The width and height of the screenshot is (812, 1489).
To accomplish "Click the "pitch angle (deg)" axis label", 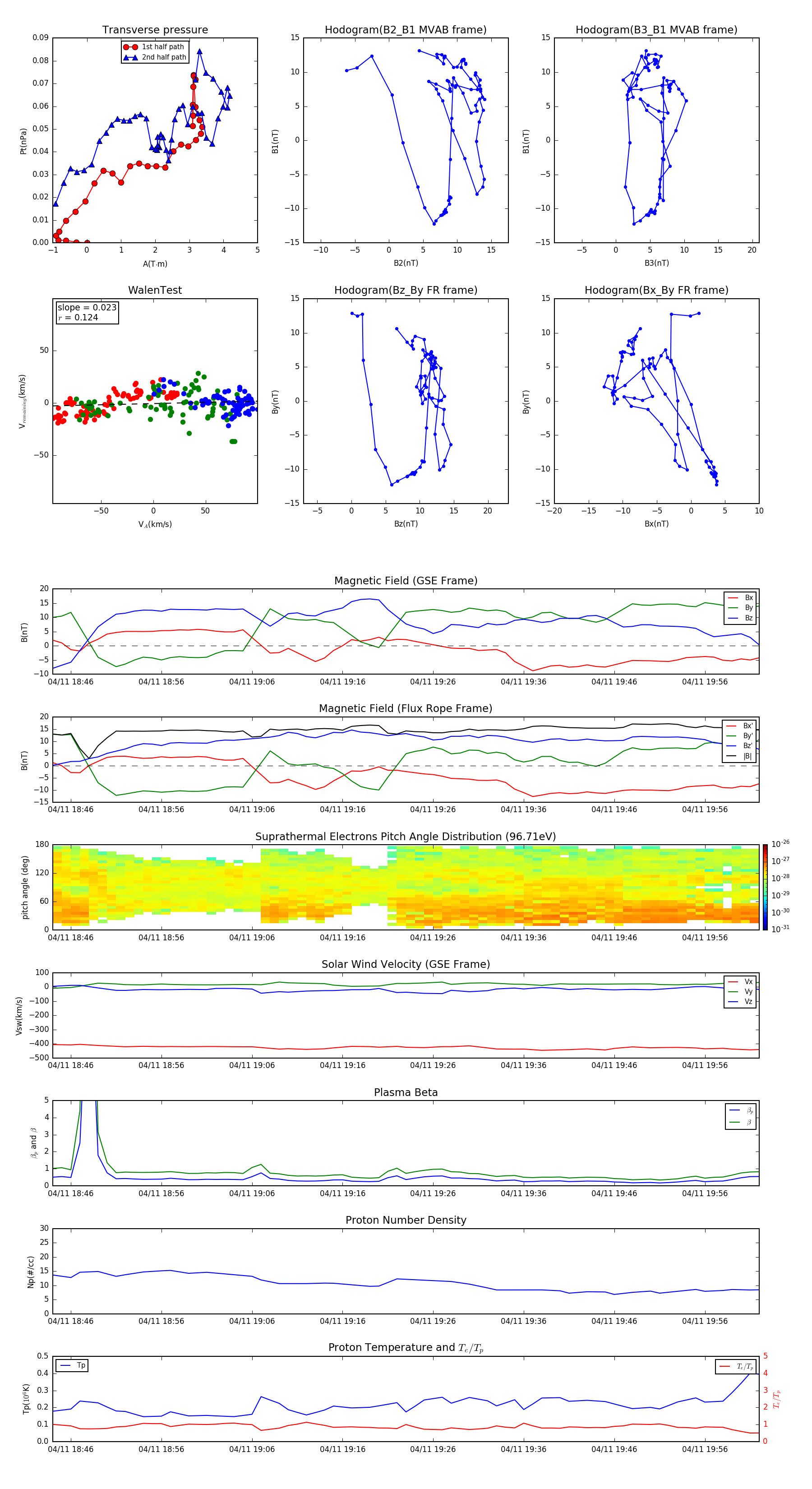I will [x=25, y=887].
